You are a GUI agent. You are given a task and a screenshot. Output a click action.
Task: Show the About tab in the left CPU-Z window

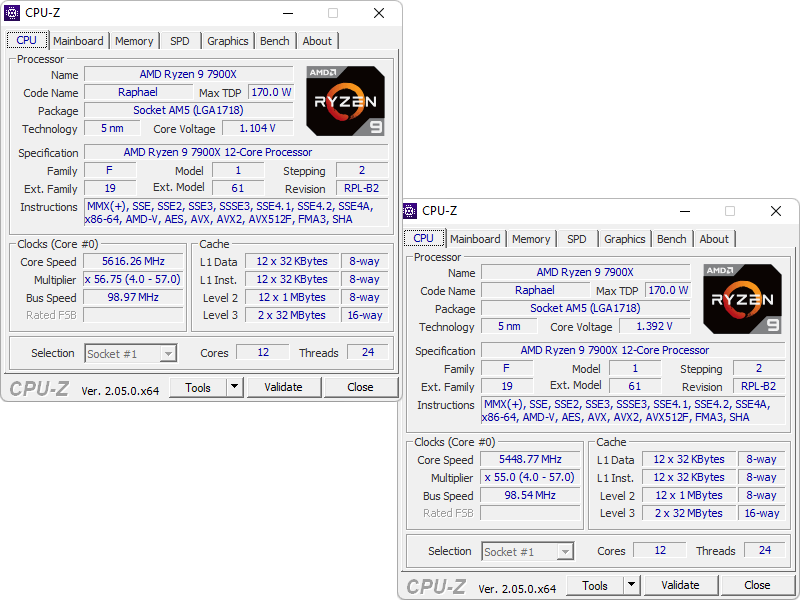click(317, 41)
